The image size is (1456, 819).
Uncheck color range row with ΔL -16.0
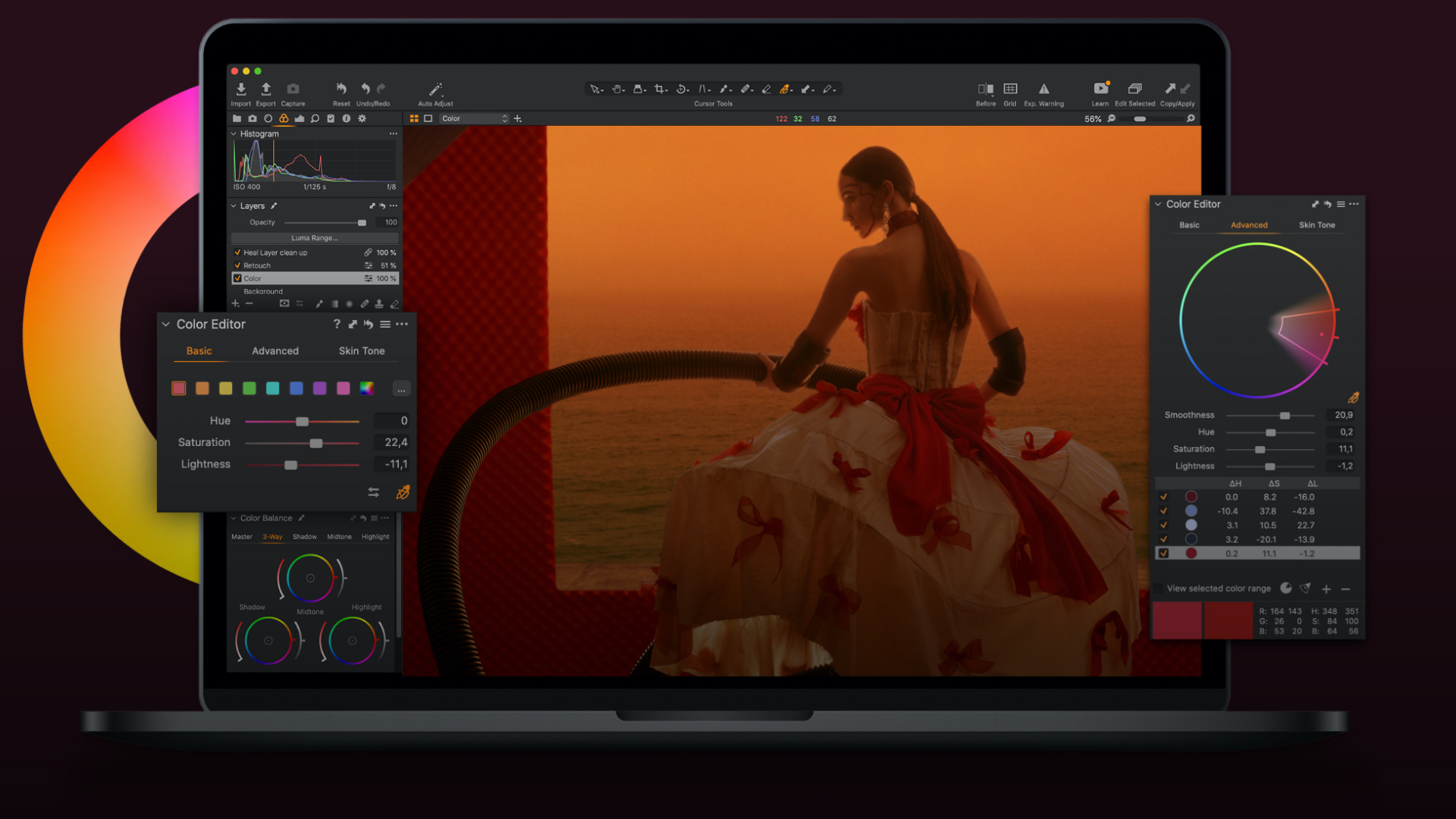point(1163,497)
